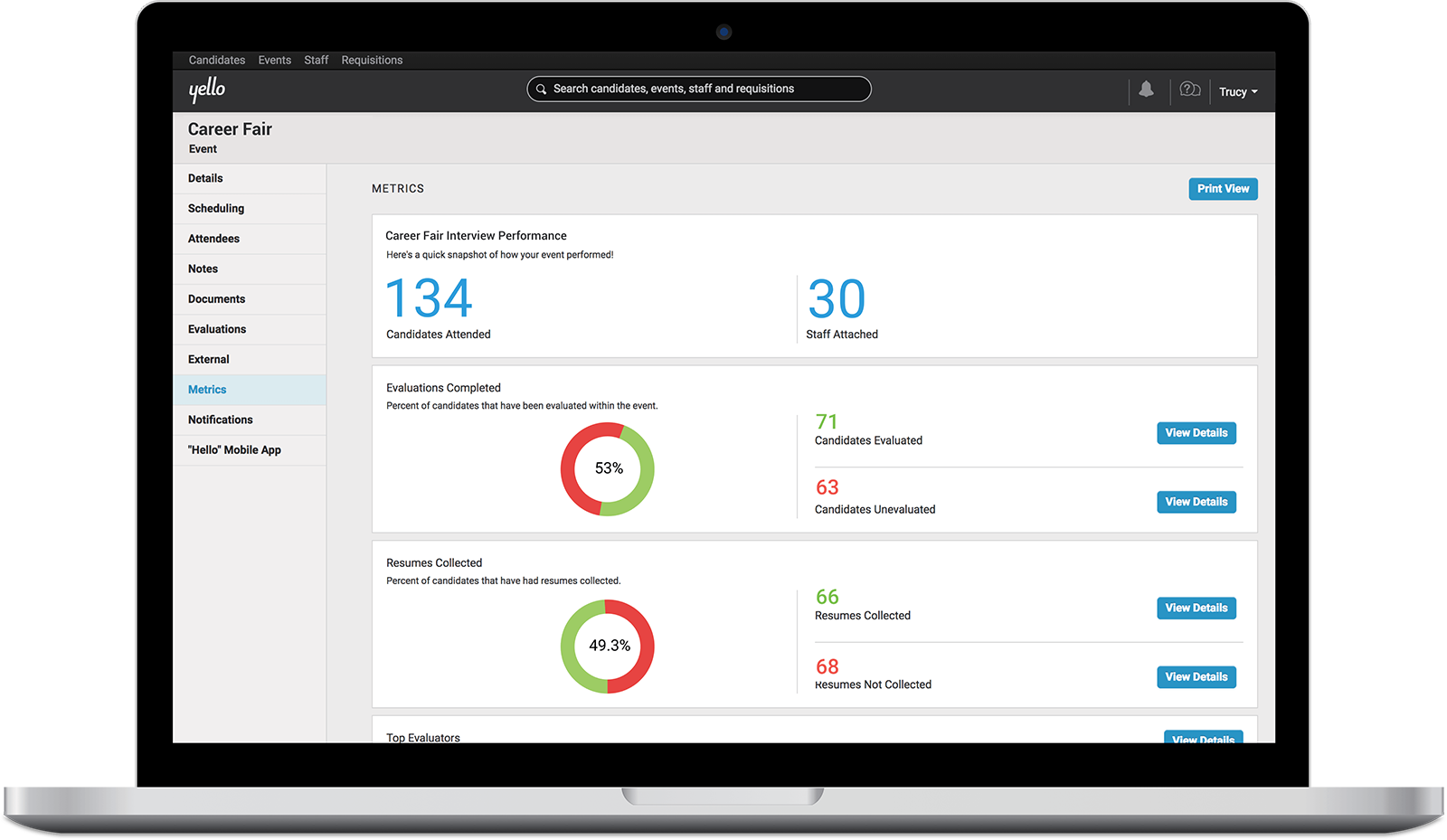
Task: Select Scheduling in the sidebar
Action: [x=250, y=209]
